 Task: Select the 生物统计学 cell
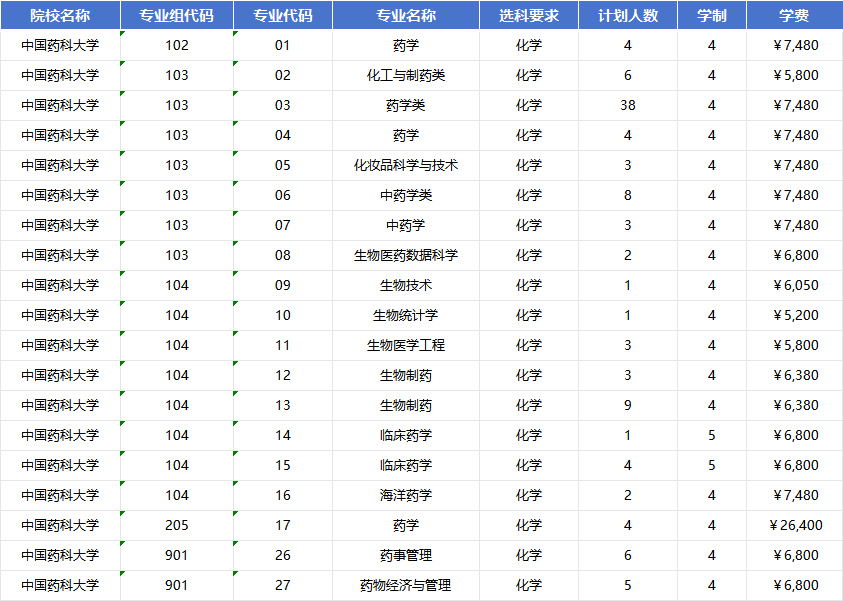pos(406,315)
